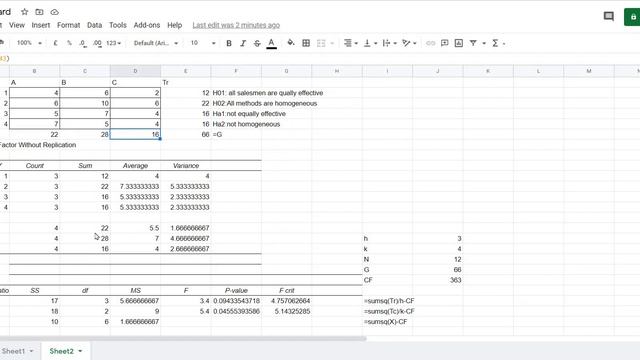Open the "Last edit was 2 minutes ago" link
The height and width of the screenshot is (360, 640).
236,25
